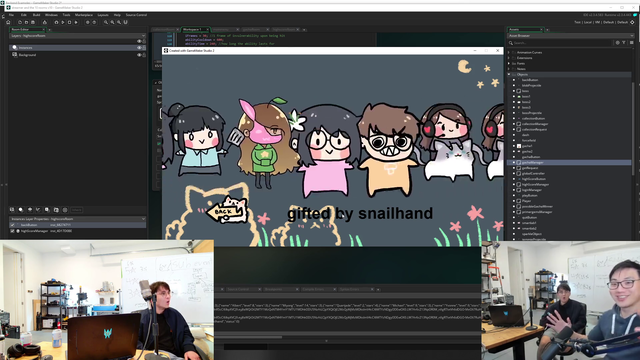Toggle the all-layers visibility eye in header
This screenshot has height=360, width=640.
coord(139,41)
